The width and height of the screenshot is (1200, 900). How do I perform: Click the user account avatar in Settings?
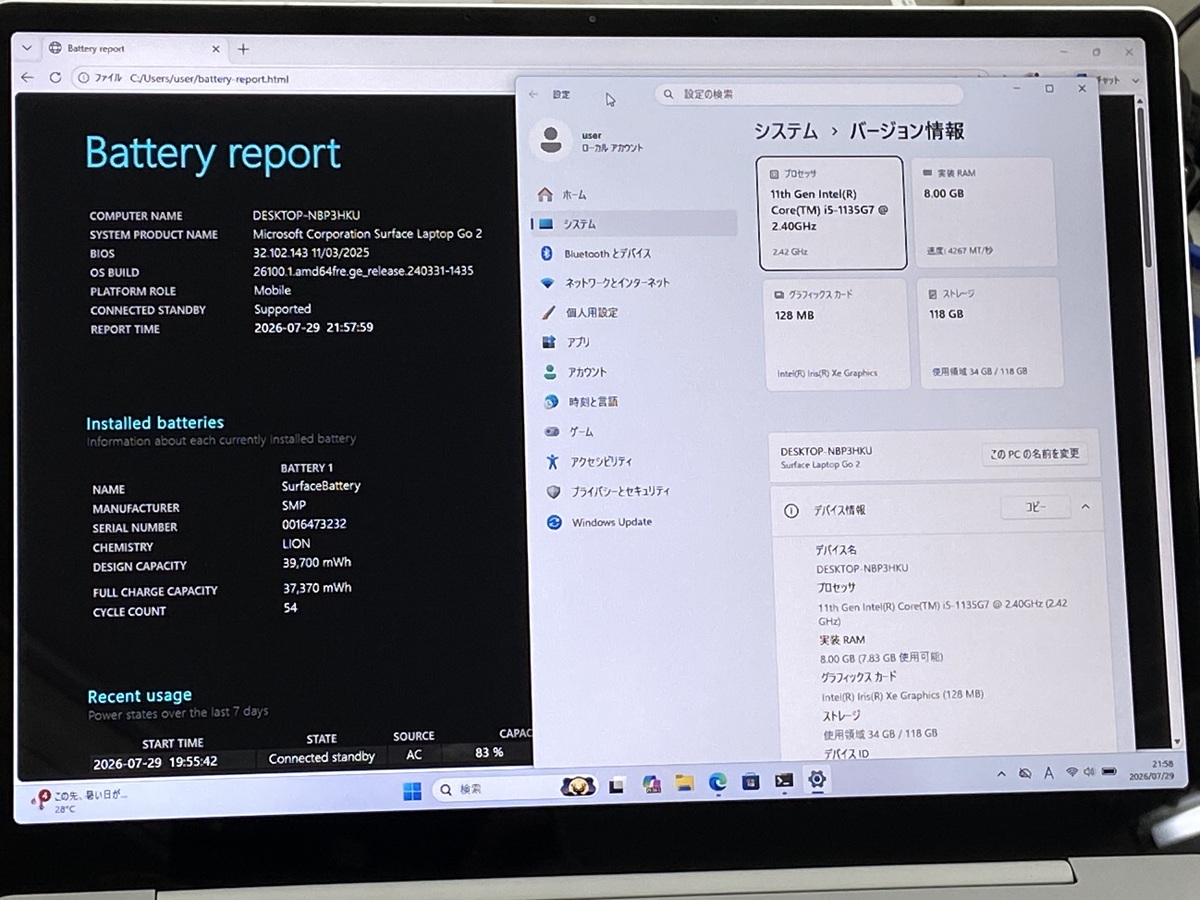pyautogui.click(x=550, y=140)
